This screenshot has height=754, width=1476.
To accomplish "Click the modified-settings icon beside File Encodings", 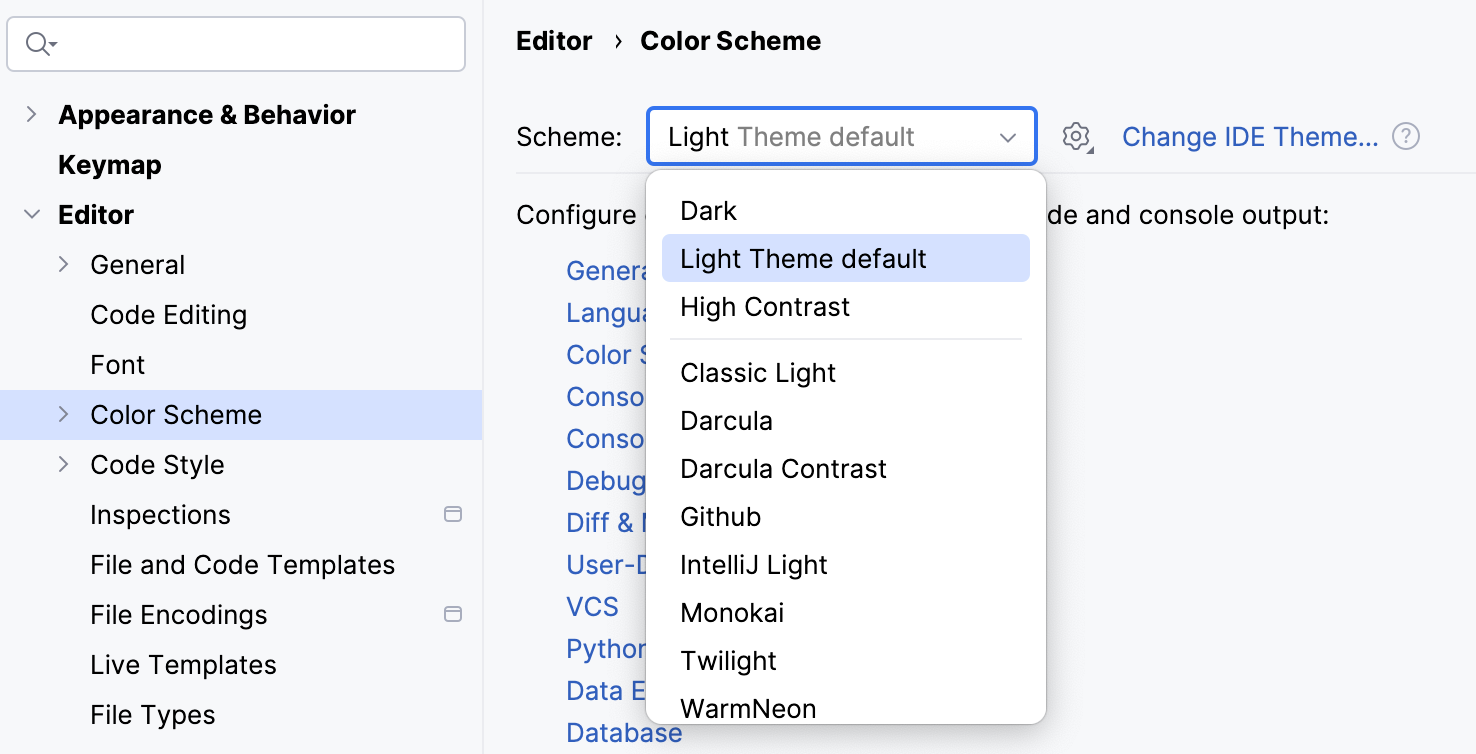I will (x=453, y=614).
